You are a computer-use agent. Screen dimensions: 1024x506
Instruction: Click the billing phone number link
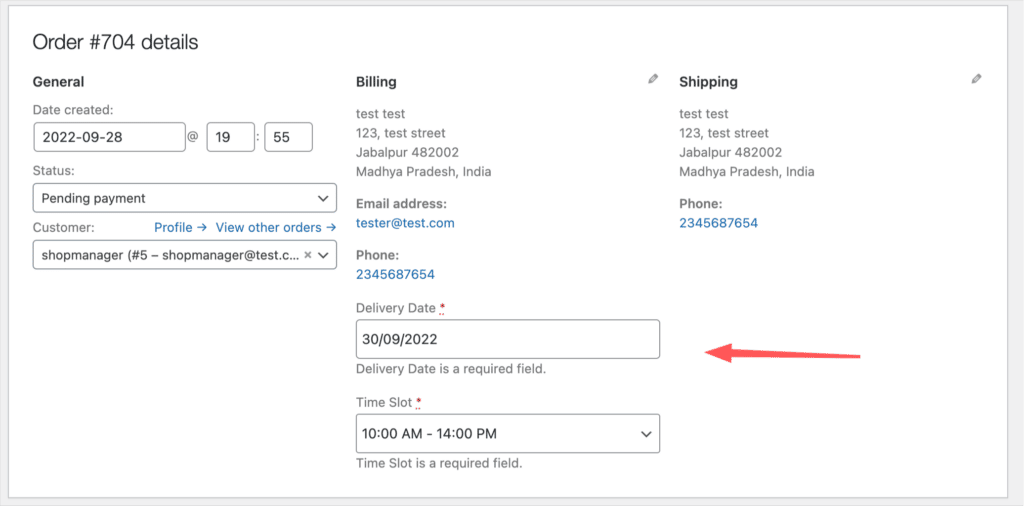click(395, 274)
